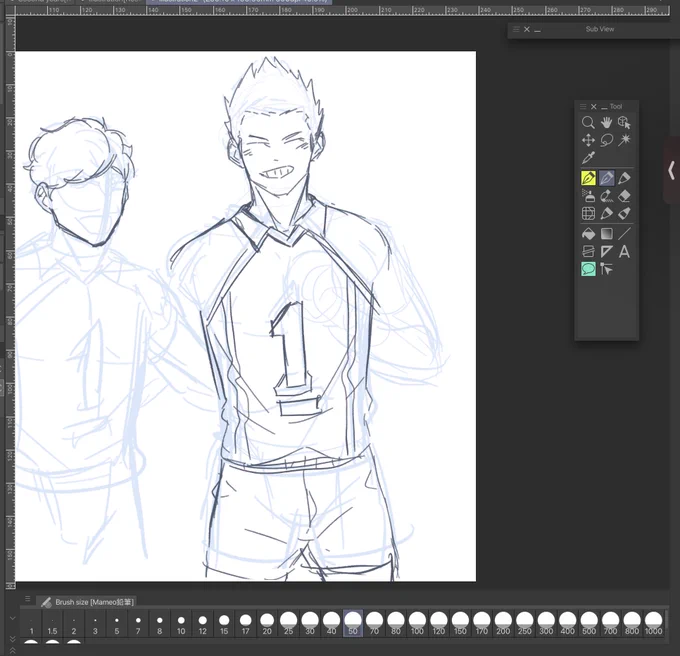Set brush size to 30
Image resolution: width=680 pixels, height=656 pixels.
[310, 623]
